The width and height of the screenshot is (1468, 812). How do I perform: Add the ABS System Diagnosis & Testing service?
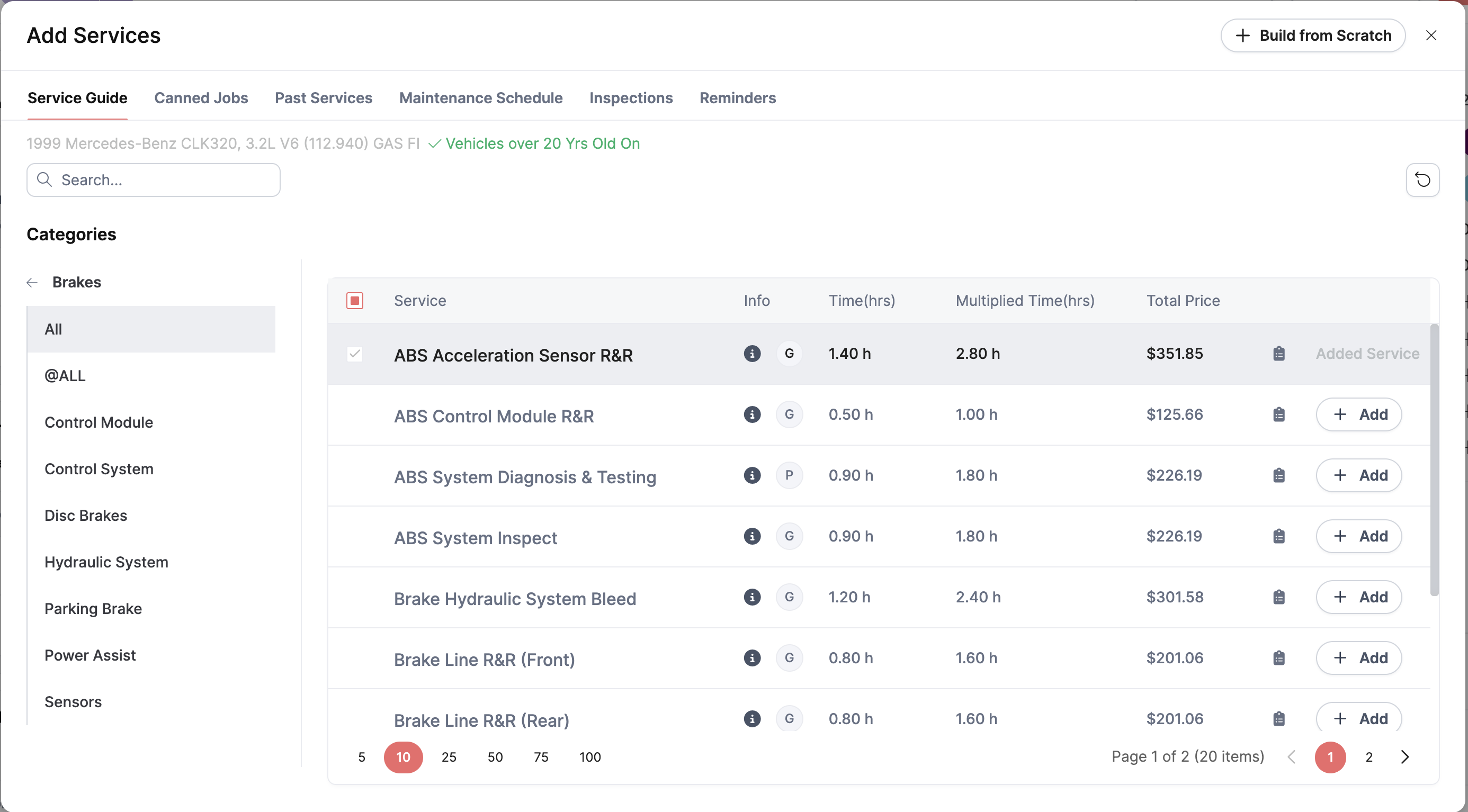click(x=1358, y=475)
